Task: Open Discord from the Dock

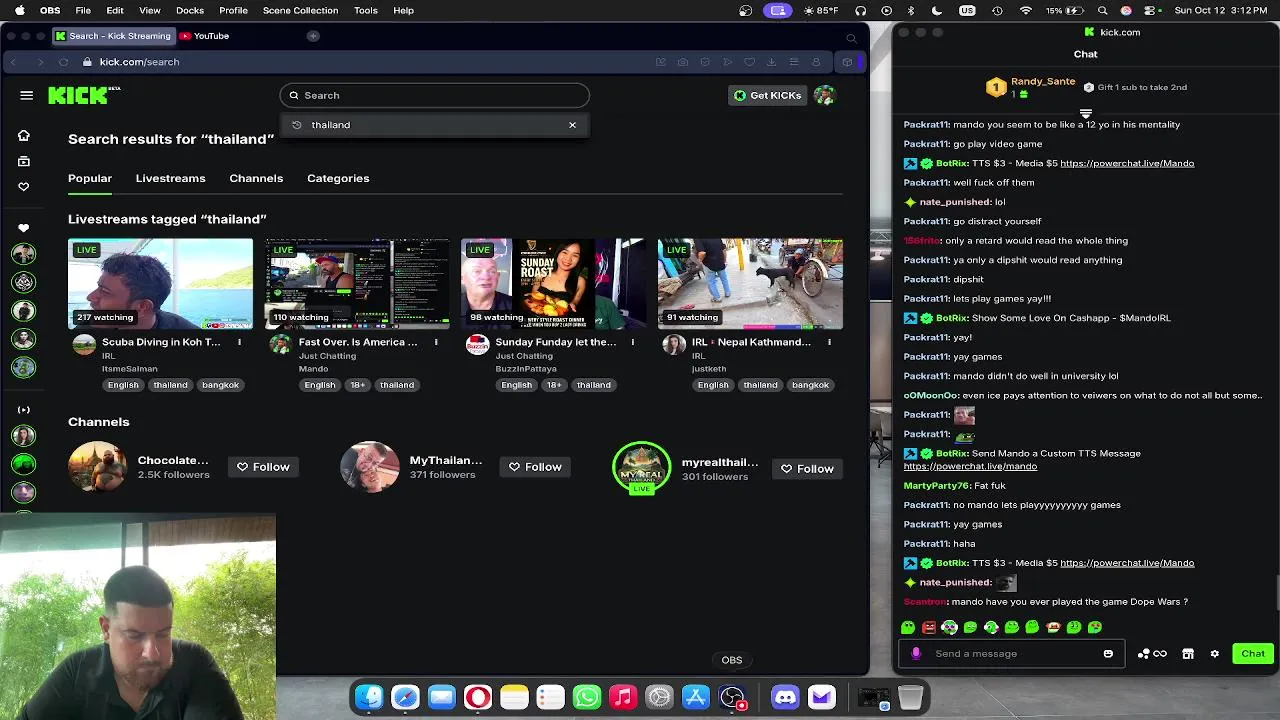Action: point(785,697)
